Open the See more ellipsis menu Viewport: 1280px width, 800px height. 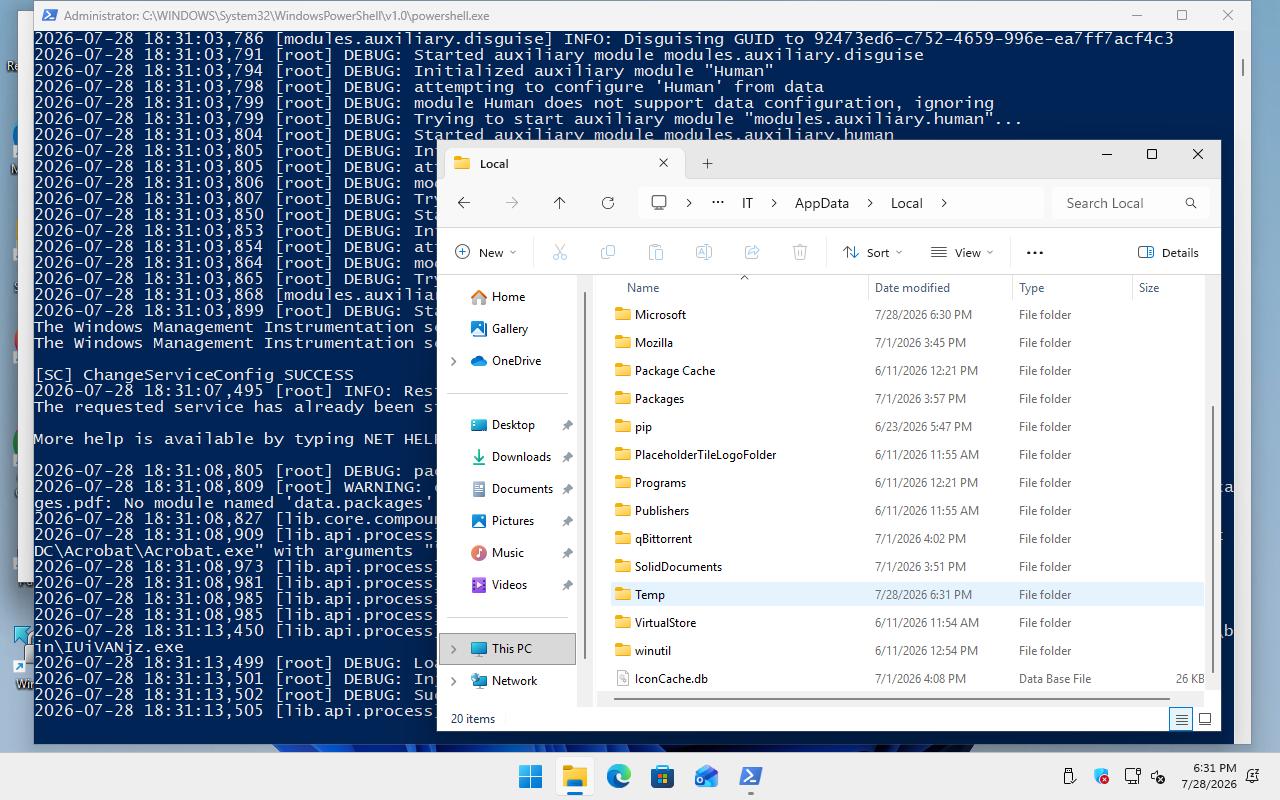pos(1035,253)
